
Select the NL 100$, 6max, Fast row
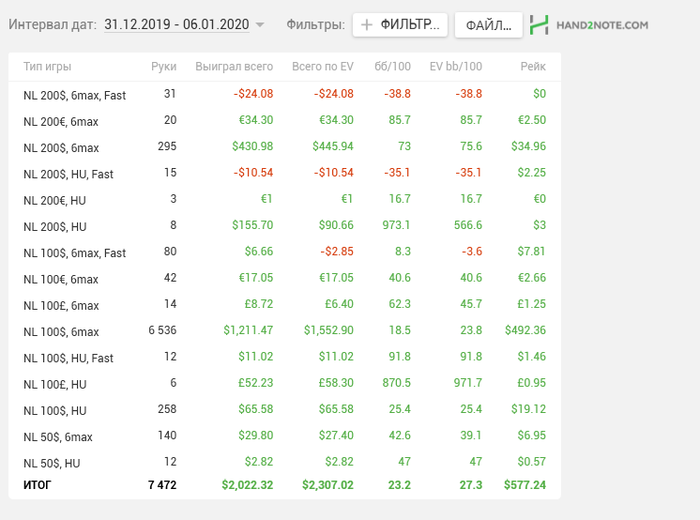(284, 252)
